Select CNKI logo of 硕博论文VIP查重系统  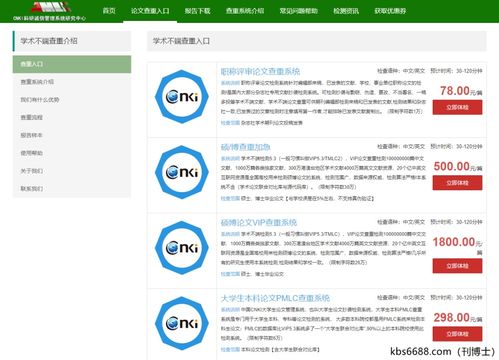[x=182, y=248]
